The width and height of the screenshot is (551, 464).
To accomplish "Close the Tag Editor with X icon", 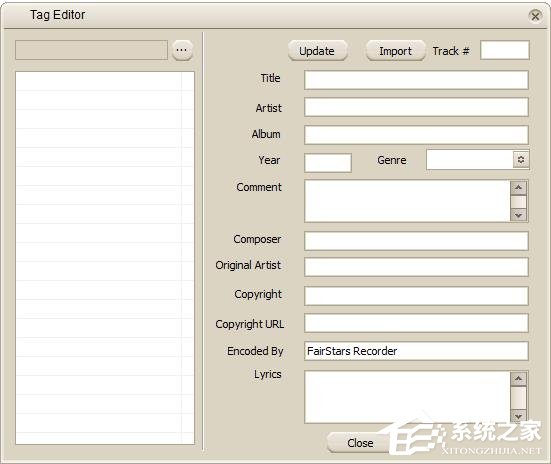I will (x=535, y=16).
